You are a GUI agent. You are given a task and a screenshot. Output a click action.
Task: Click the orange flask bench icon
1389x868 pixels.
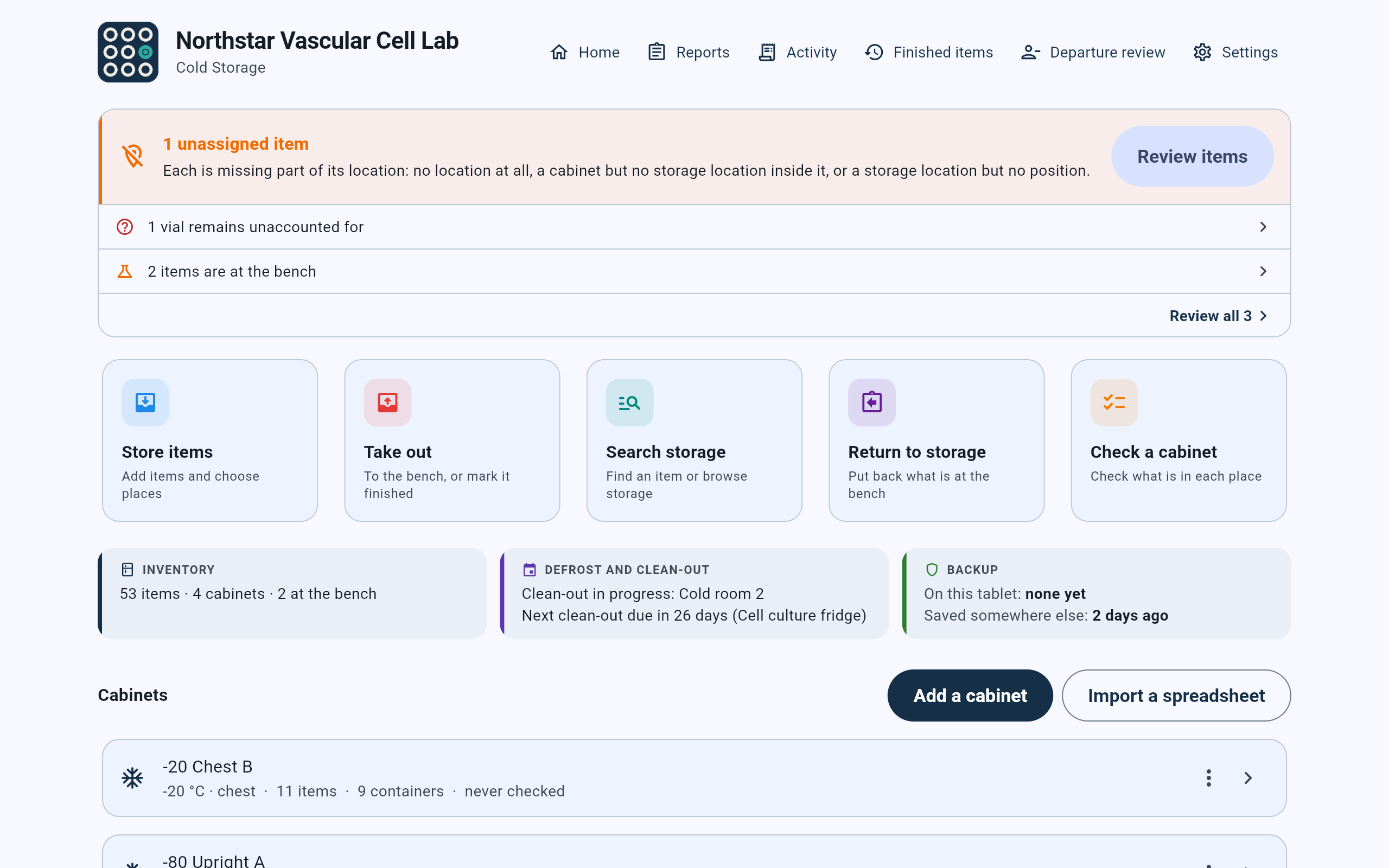(125, 271)
